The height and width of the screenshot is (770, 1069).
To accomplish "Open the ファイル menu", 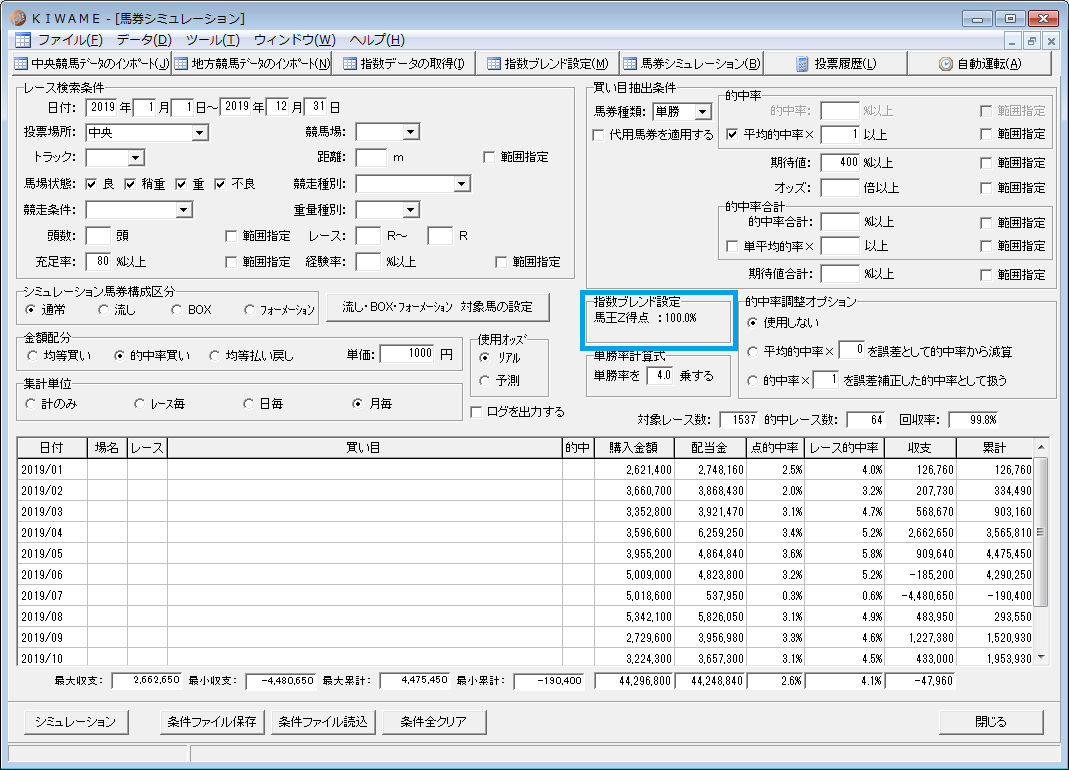I will (70, 40).
